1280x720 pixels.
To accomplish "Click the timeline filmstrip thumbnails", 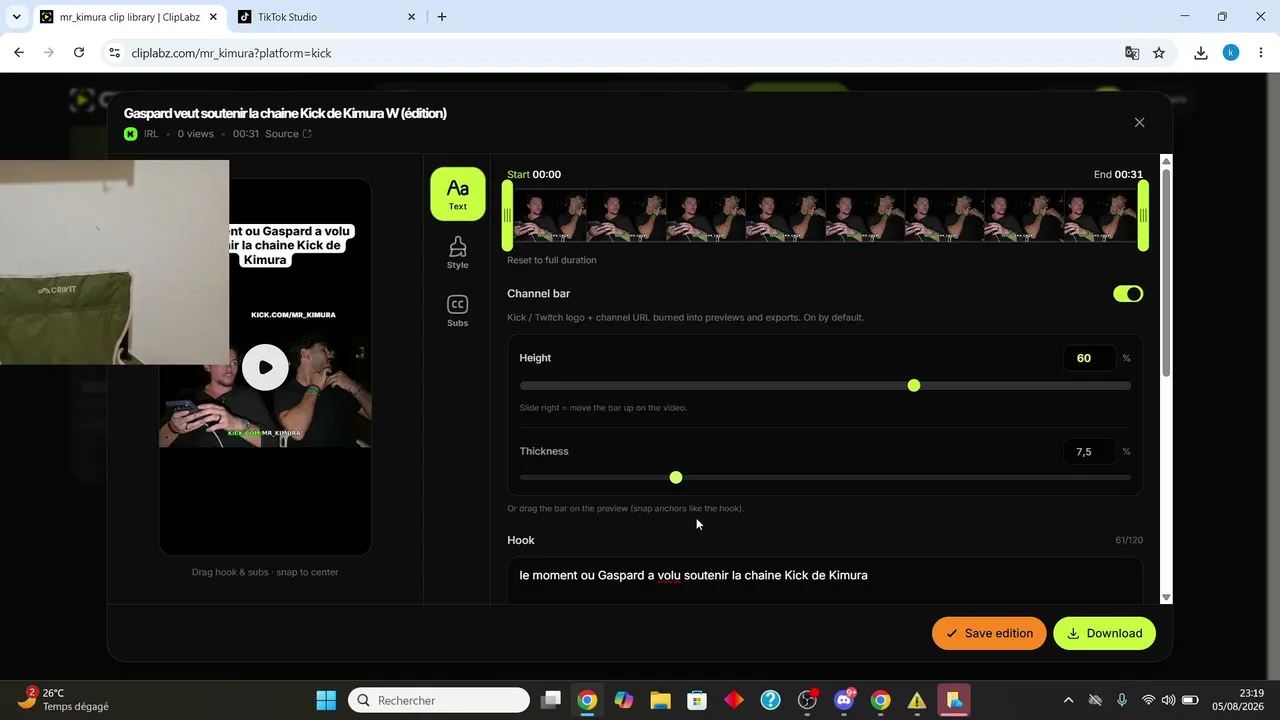I will [825, 216].
